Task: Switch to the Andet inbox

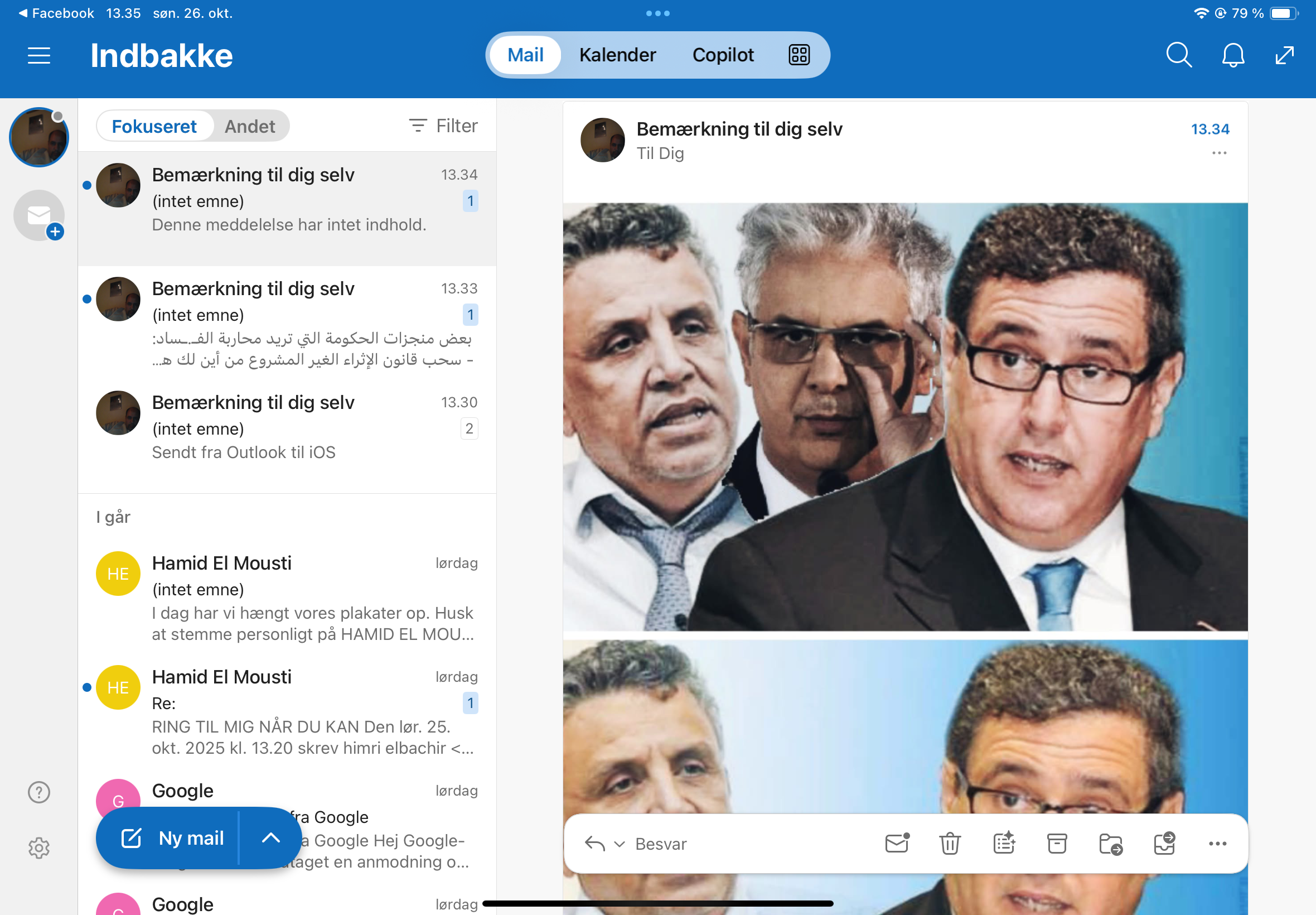Action: (250, 126)
